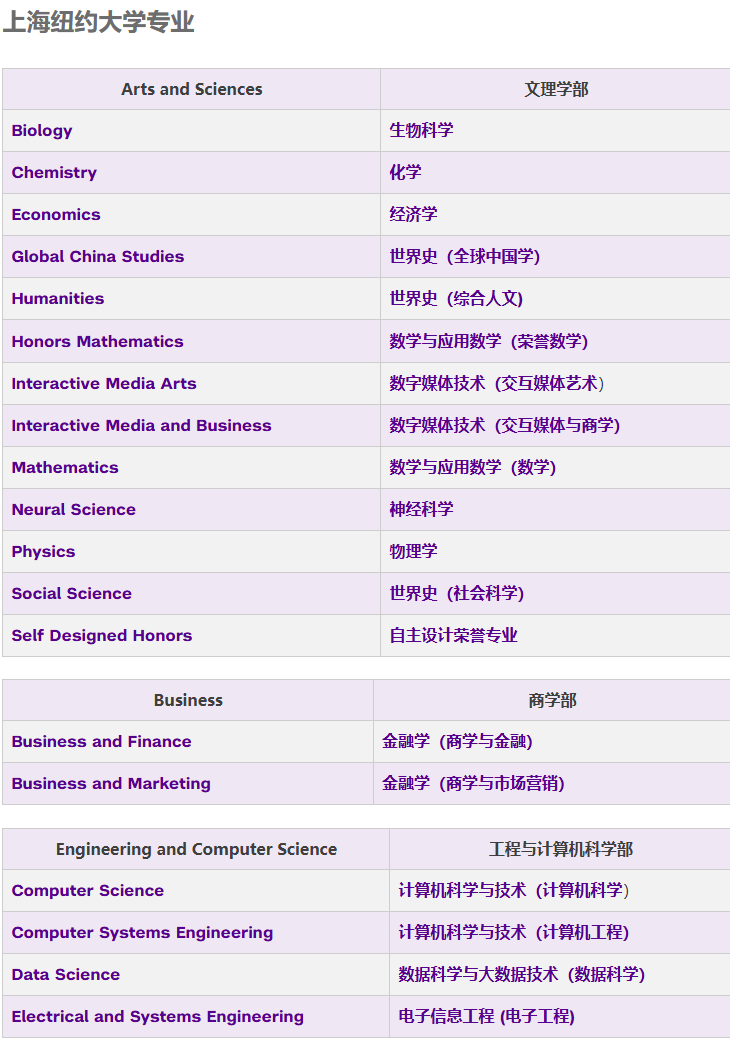The image size is (730, 1043).
Task: Select Interactive Media Arts link
Action: tap(104, 383)
